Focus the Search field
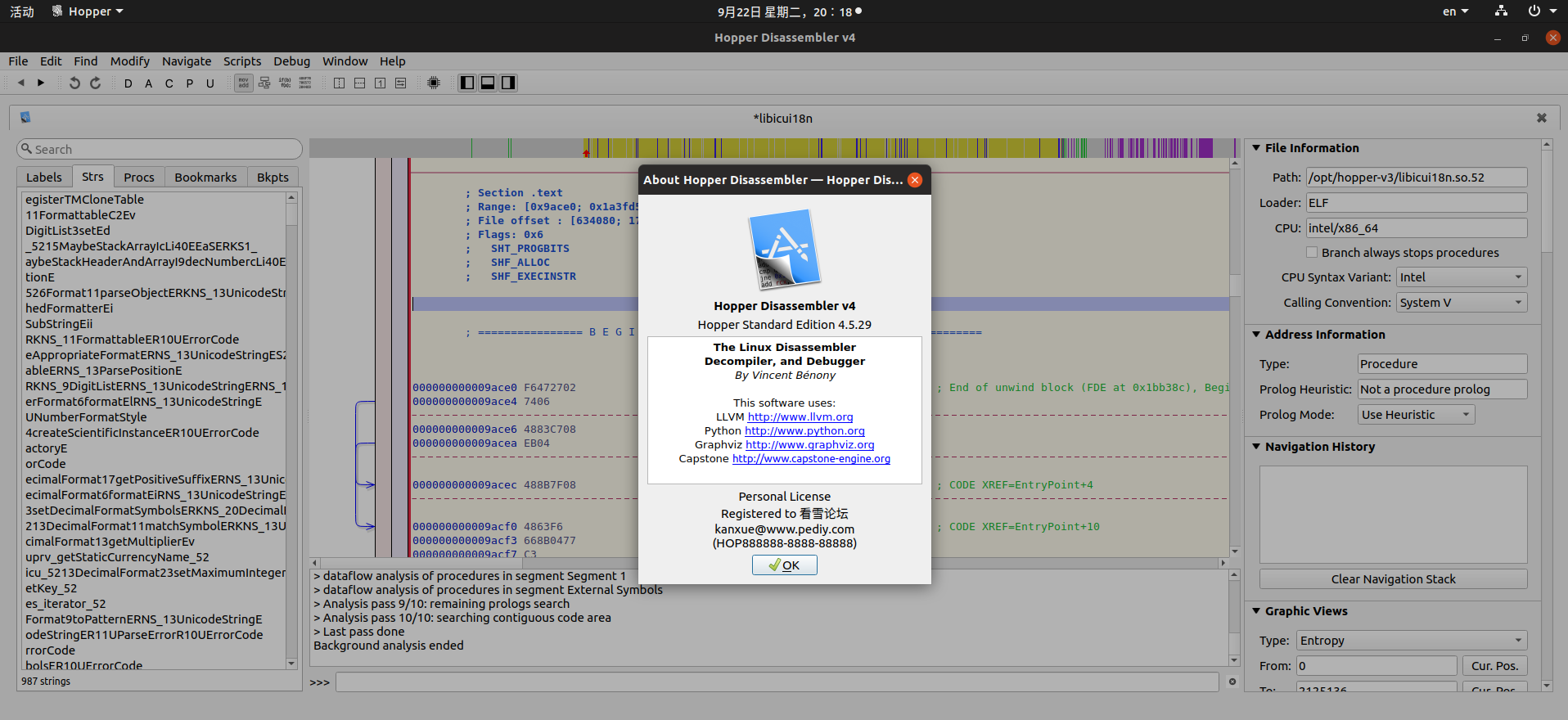 pyautogui.click(x=160, y=149)
